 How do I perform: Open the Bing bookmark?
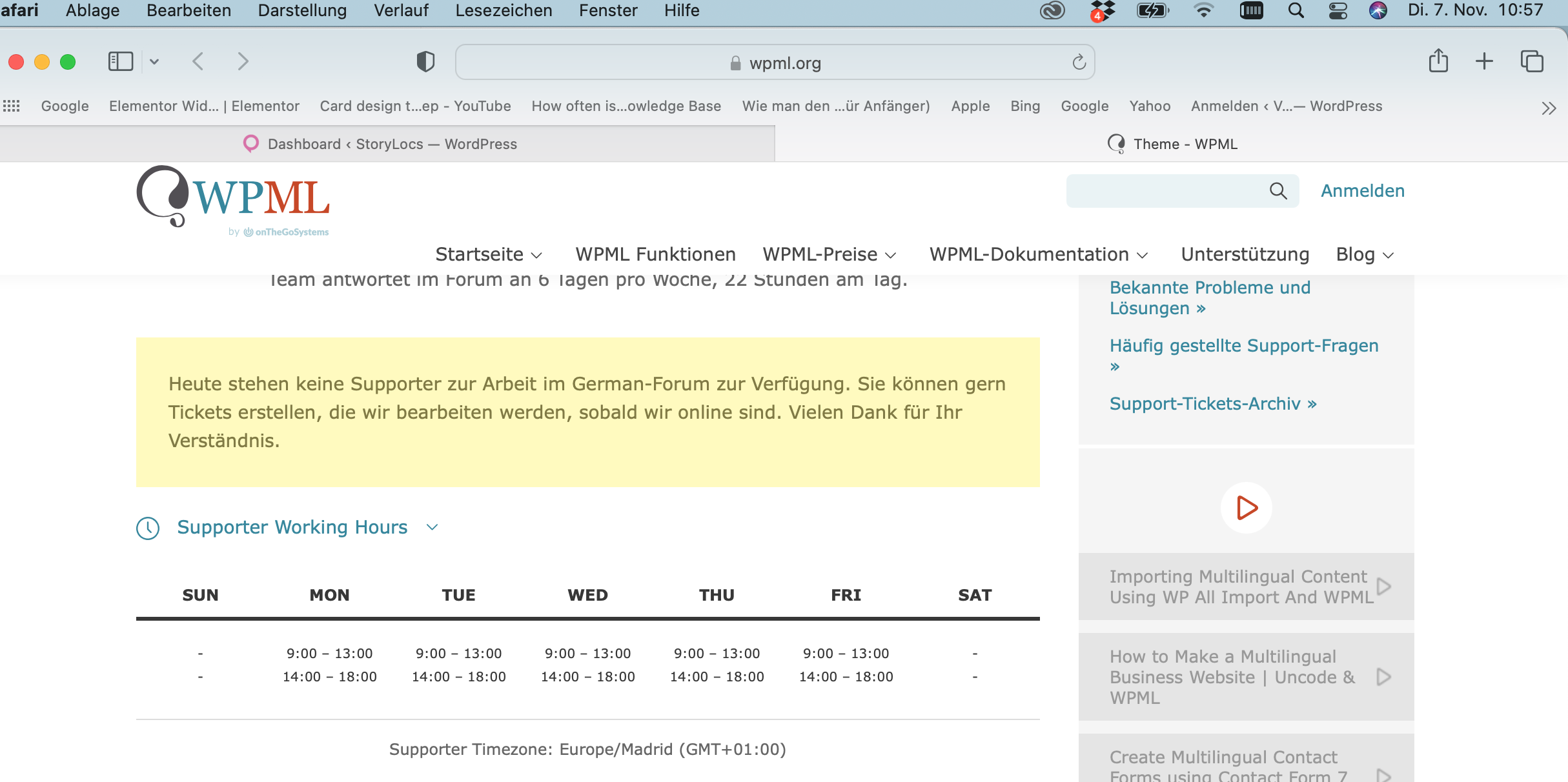pos(1025,106)
